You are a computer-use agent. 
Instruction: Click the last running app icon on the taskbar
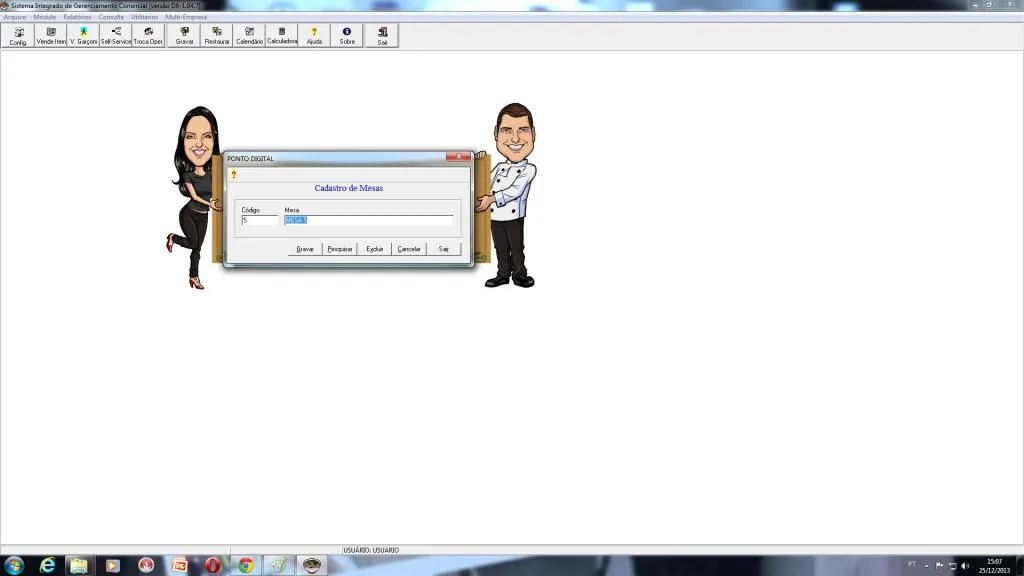(312, 566)
